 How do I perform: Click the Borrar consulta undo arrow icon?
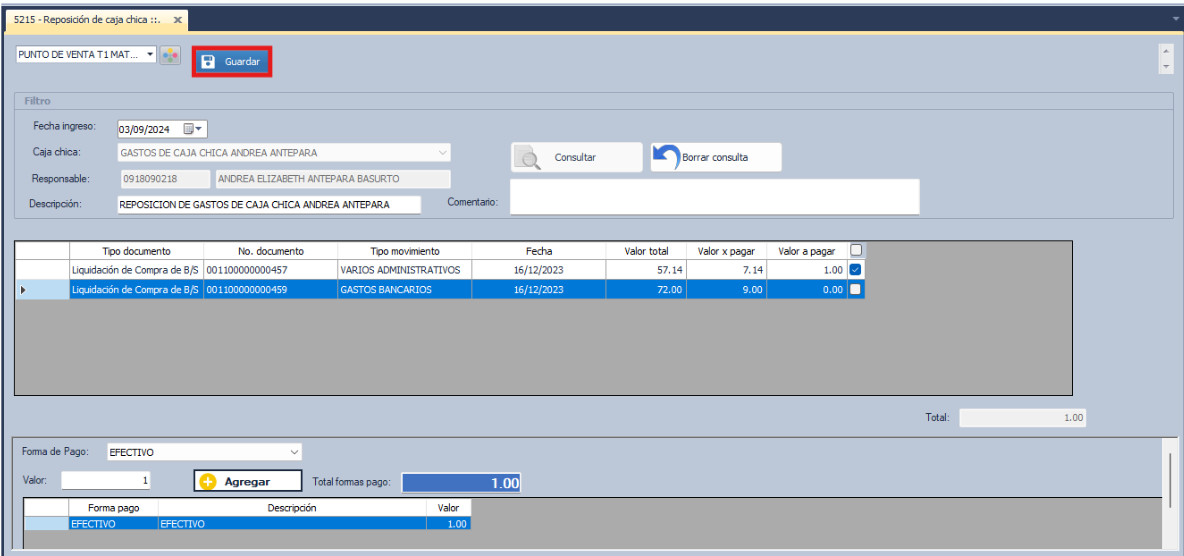point(667,158)
